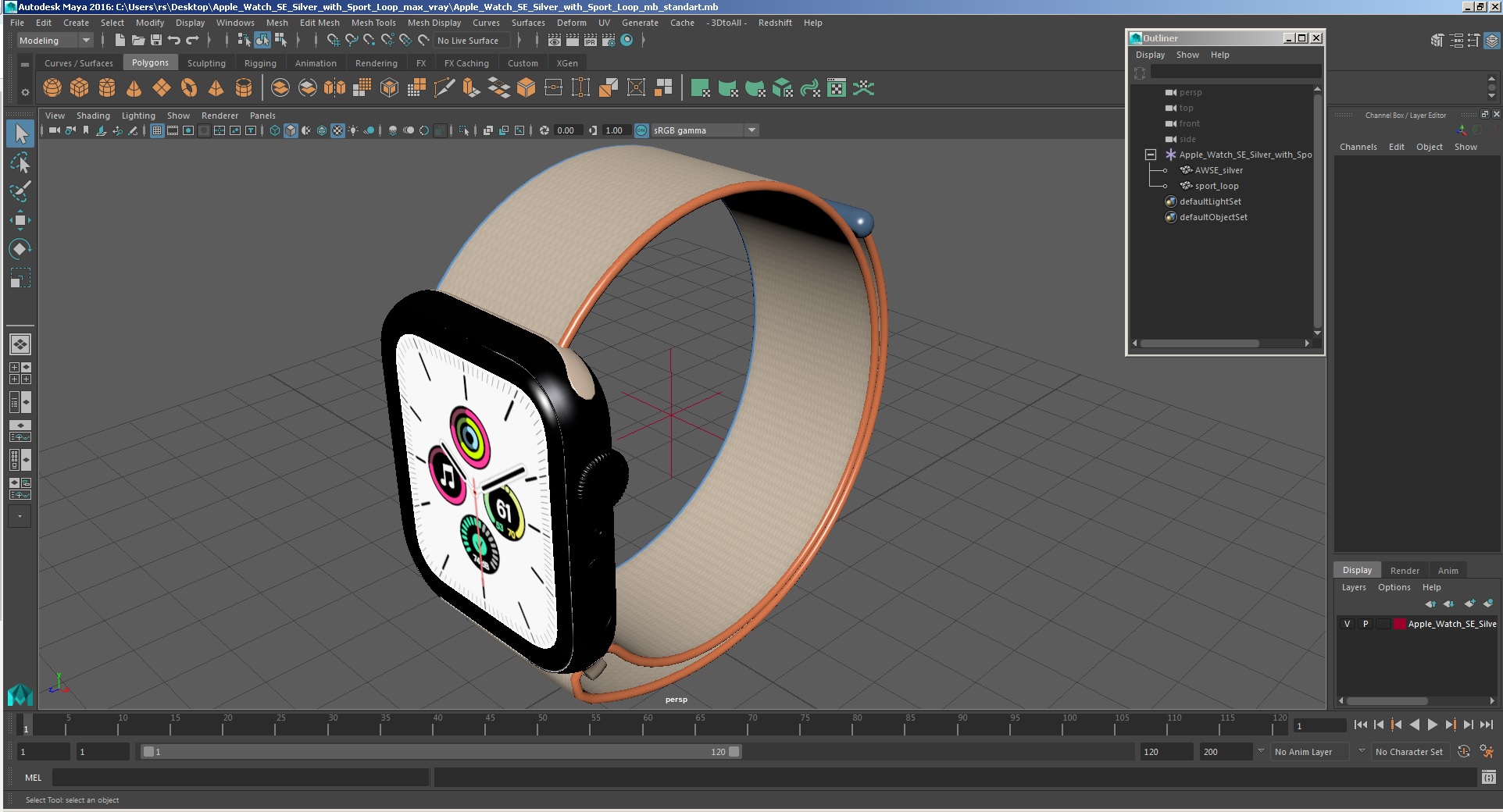Select the Move tool in the toolbox

point(20,220)
